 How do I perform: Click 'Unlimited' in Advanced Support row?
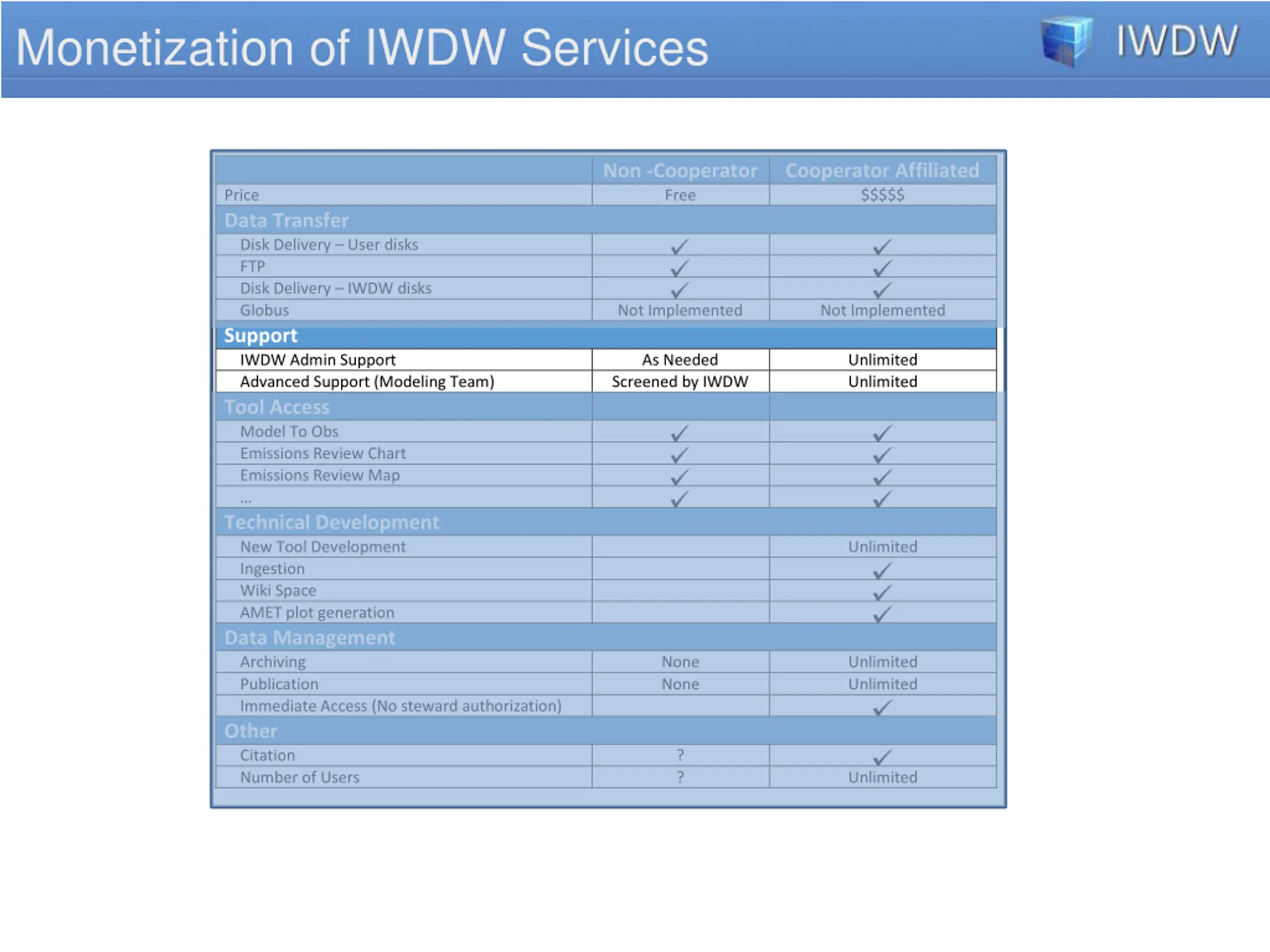(x=883, y=382)
